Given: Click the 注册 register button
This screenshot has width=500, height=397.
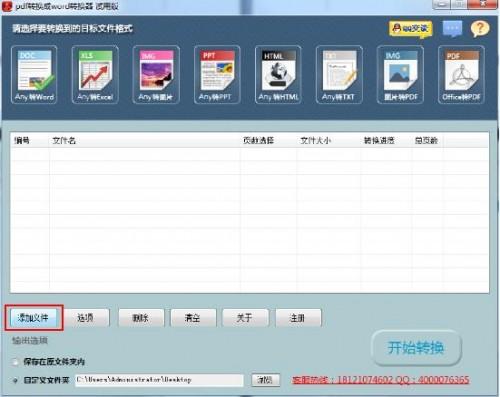Looking at the screenshot, I should (298, 318).
